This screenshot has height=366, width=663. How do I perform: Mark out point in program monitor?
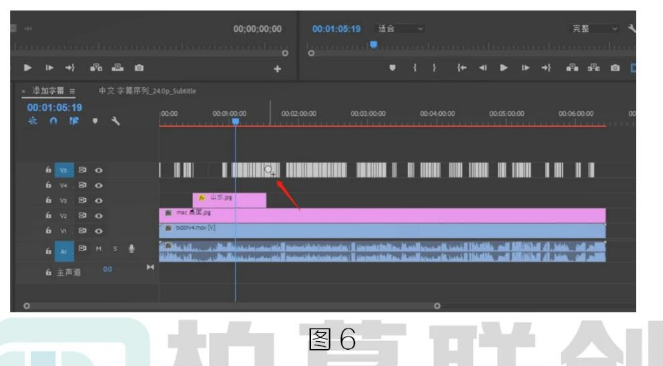pyautogui.click(x=434, y=68)
